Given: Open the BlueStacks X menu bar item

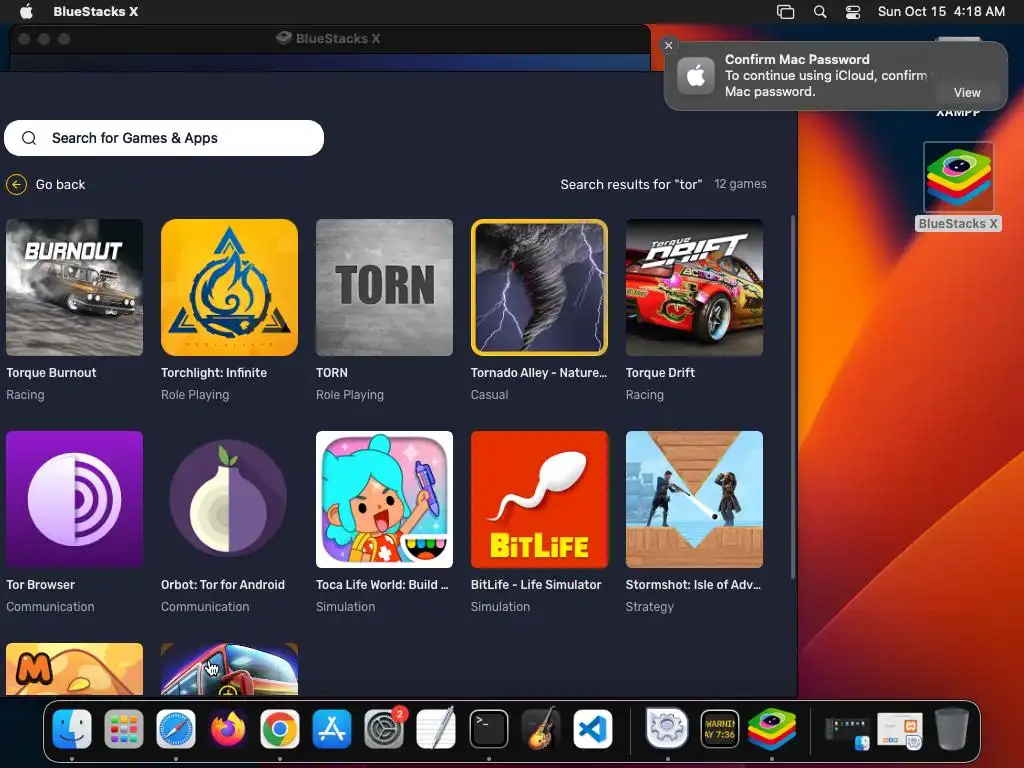Looking at the screenshot, I should 95,12.
